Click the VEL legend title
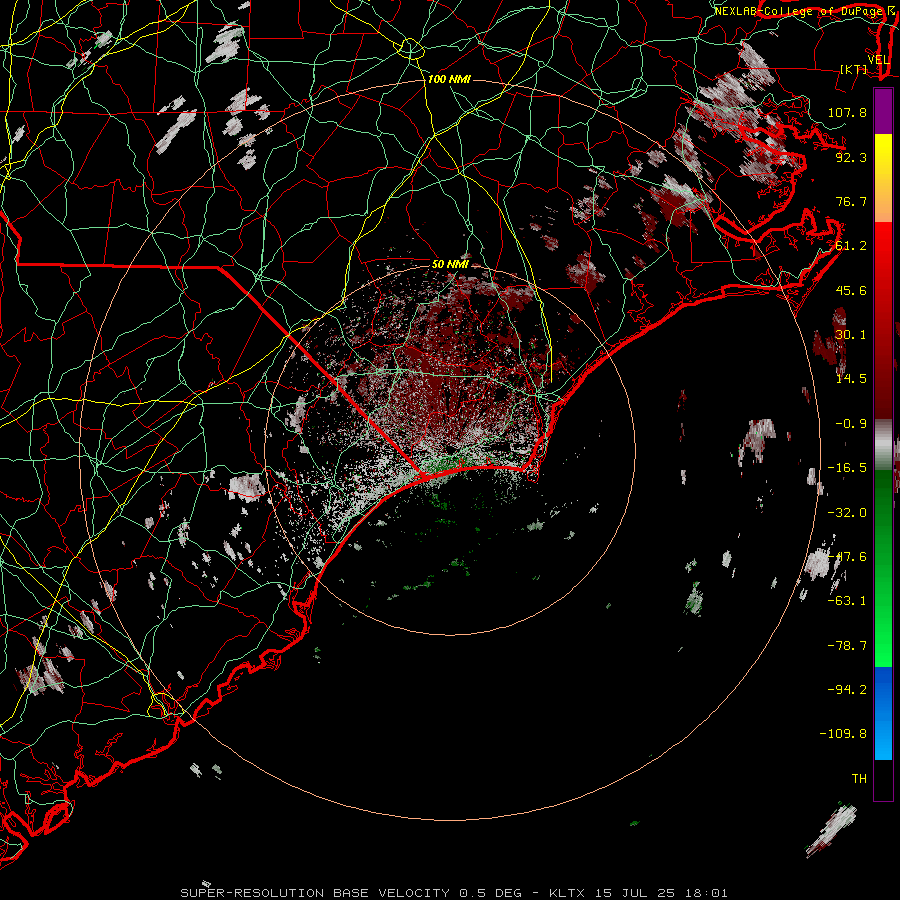 point(879,60)
